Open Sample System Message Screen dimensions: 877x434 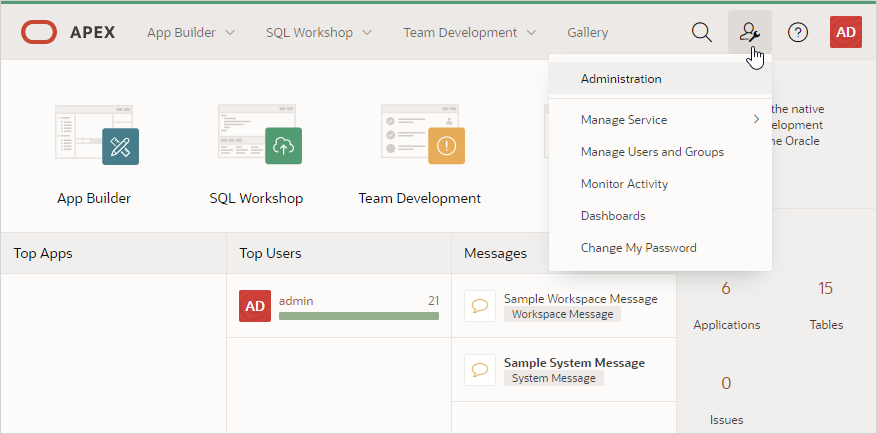(574, 362)
